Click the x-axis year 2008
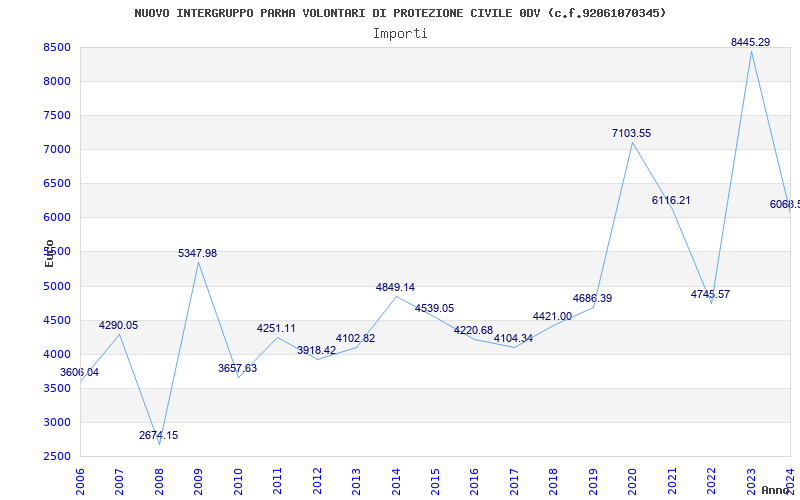 tap(159, 481)
